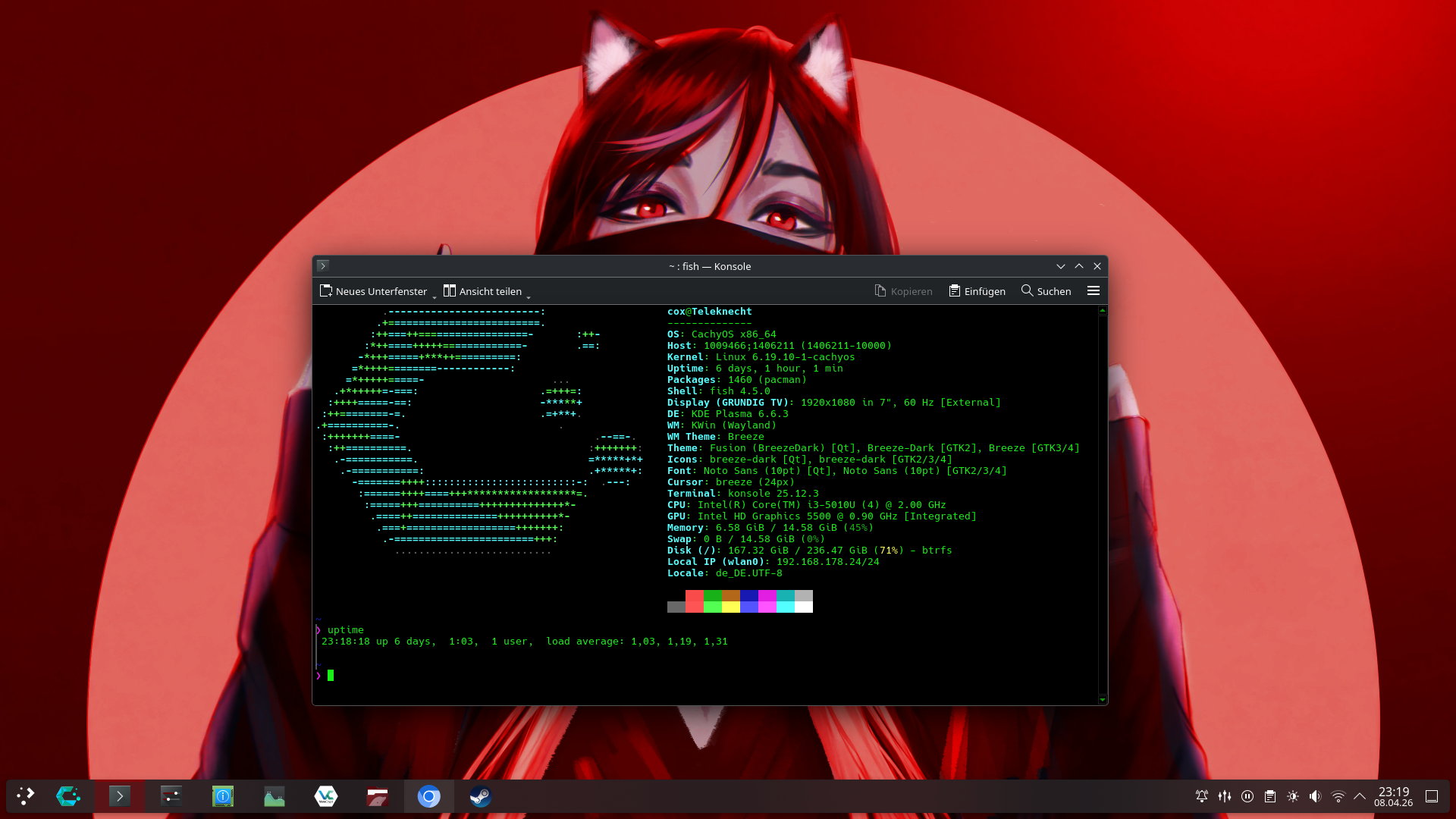Open the KDE application launcher

(x=26, y=796)
